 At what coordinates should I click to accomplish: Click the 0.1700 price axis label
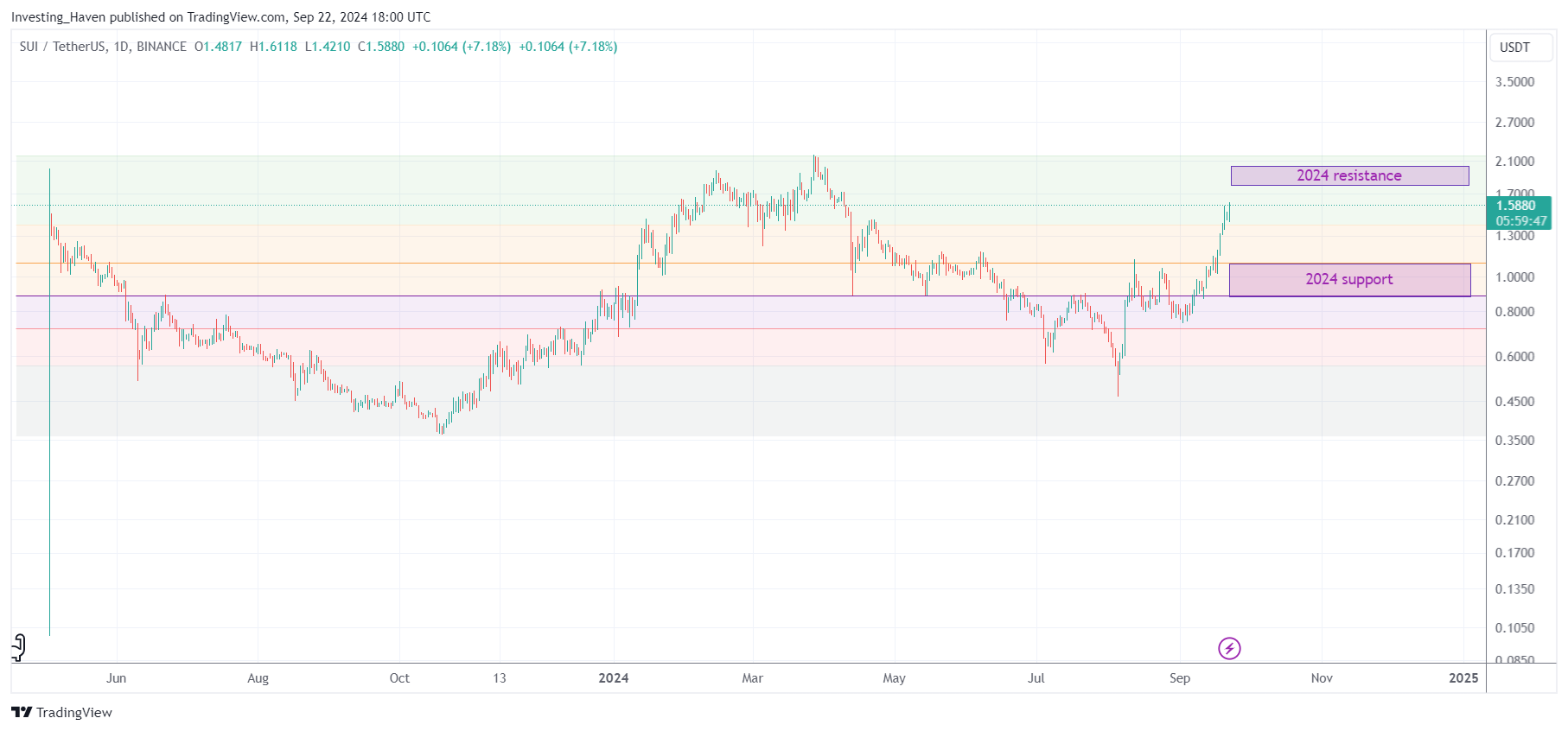click(1515, 553)
